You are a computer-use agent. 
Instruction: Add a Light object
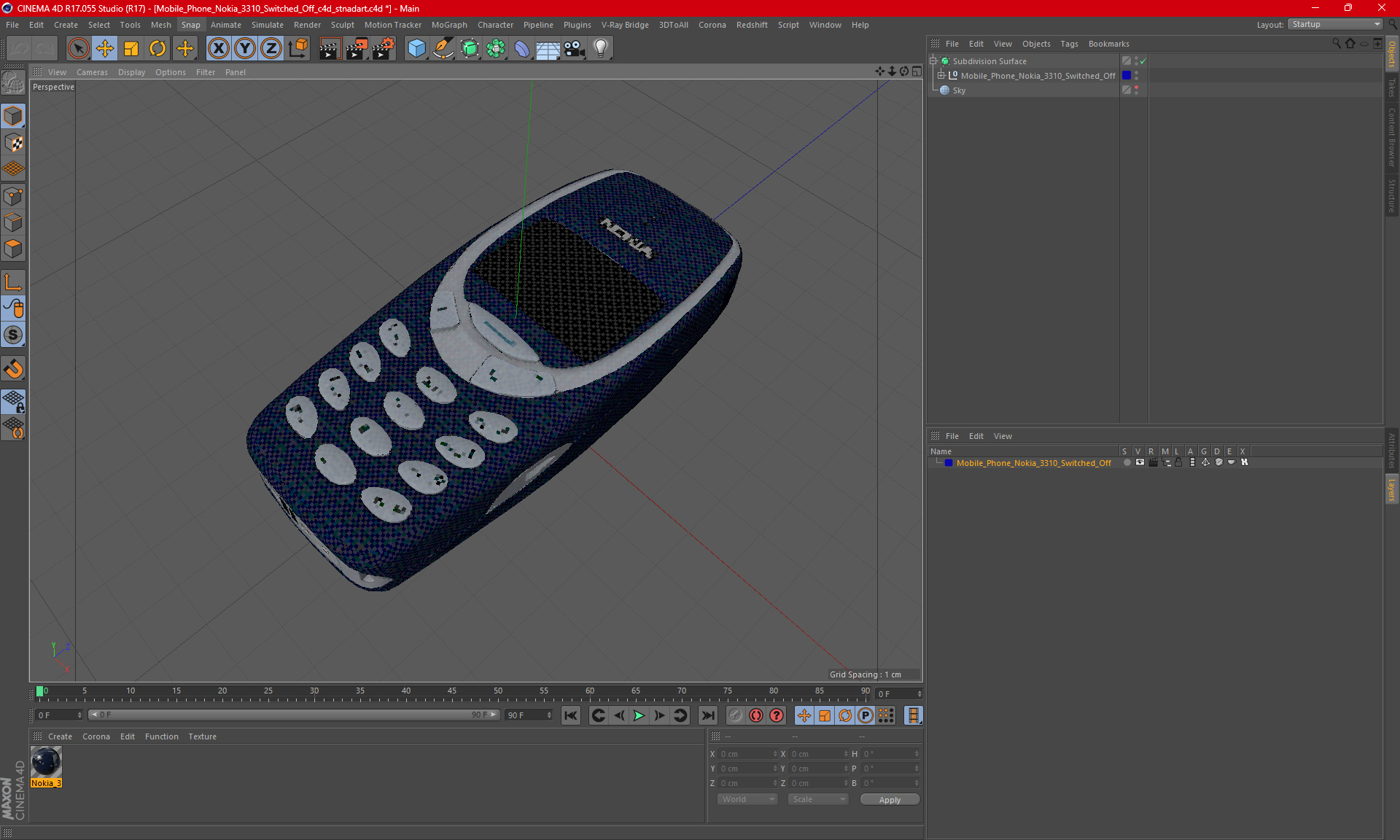point(600,48)
